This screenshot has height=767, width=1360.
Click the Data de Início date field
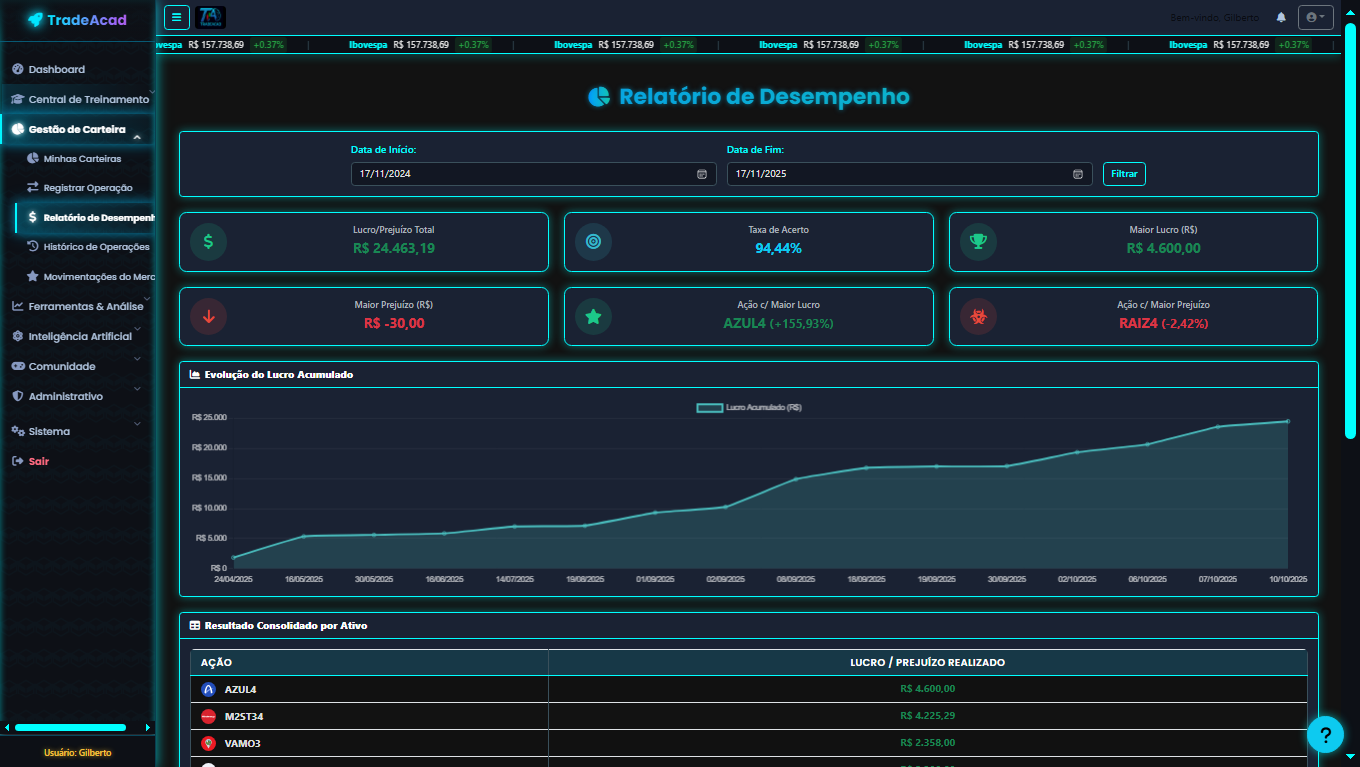(520, 174)
